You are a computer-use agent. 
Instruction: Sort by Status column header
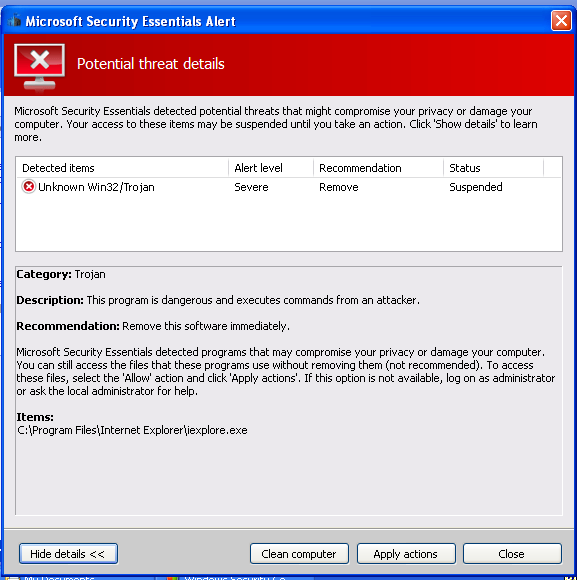click(493, 168)
